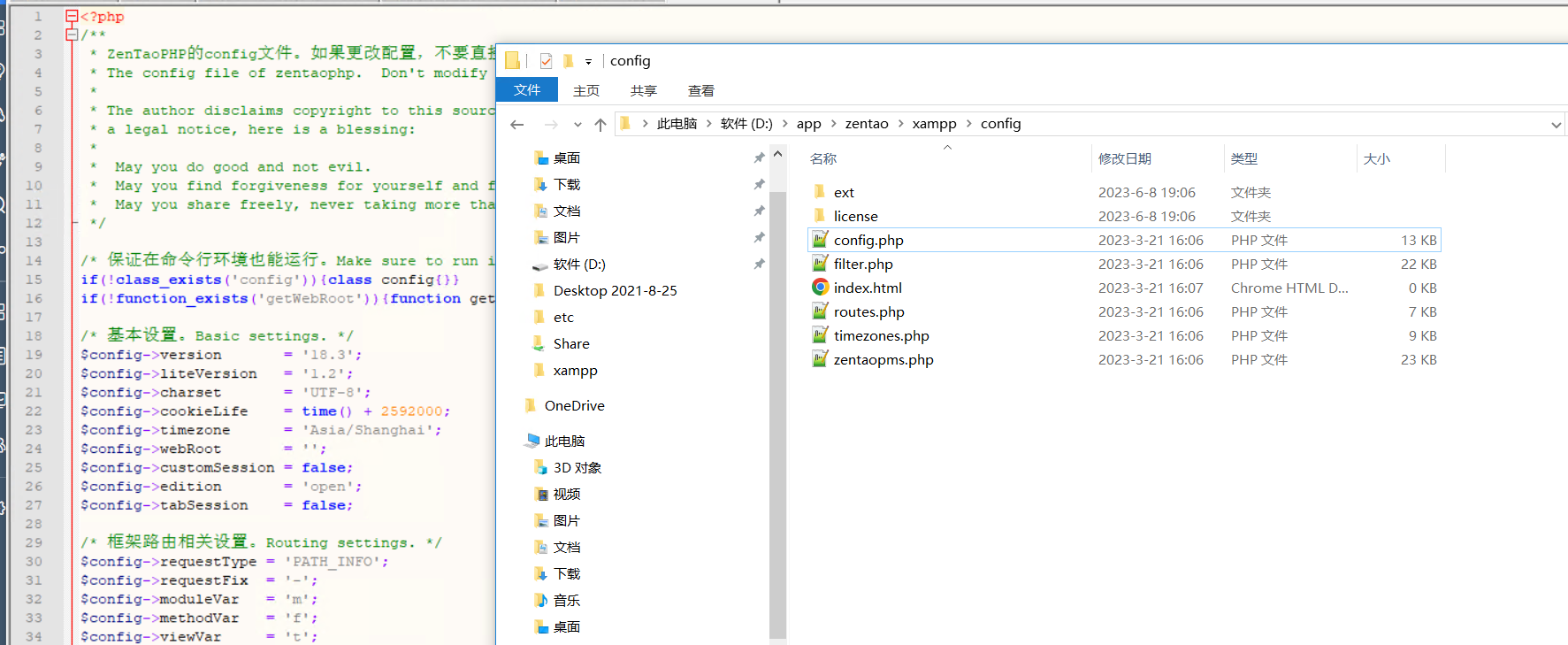Click the file name index.html
This screenshot has width=1568, height=645.
868,288
